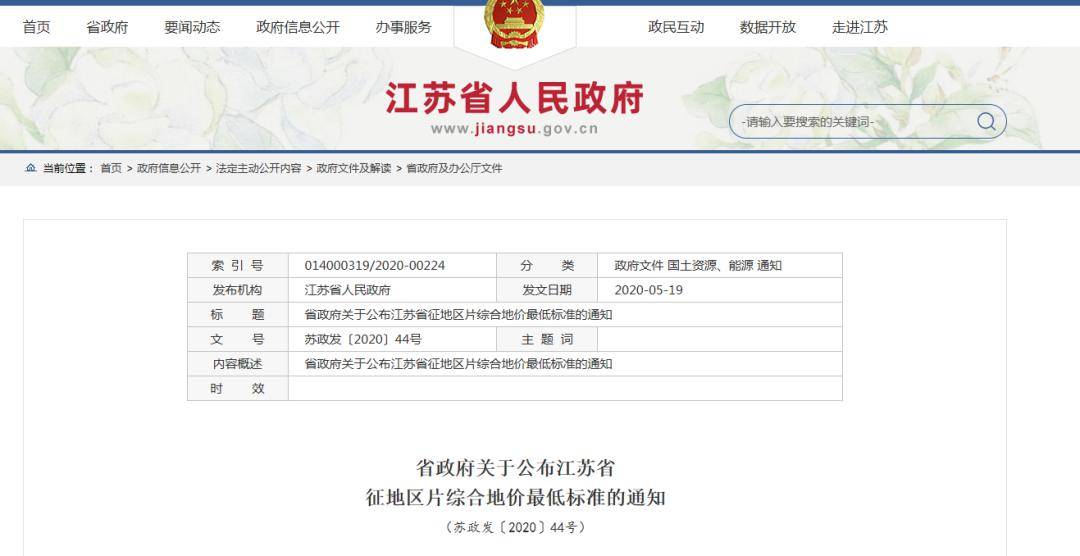Click the 时效 label cell

pyautogui.click(x=238, y=389)
